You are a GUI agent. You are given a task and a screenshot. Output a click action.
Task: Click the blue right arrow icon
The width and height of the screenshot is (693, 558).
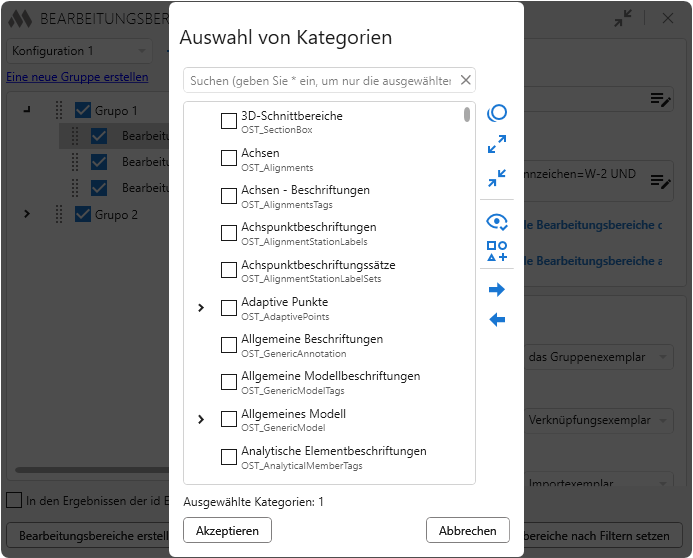(497, 290)
